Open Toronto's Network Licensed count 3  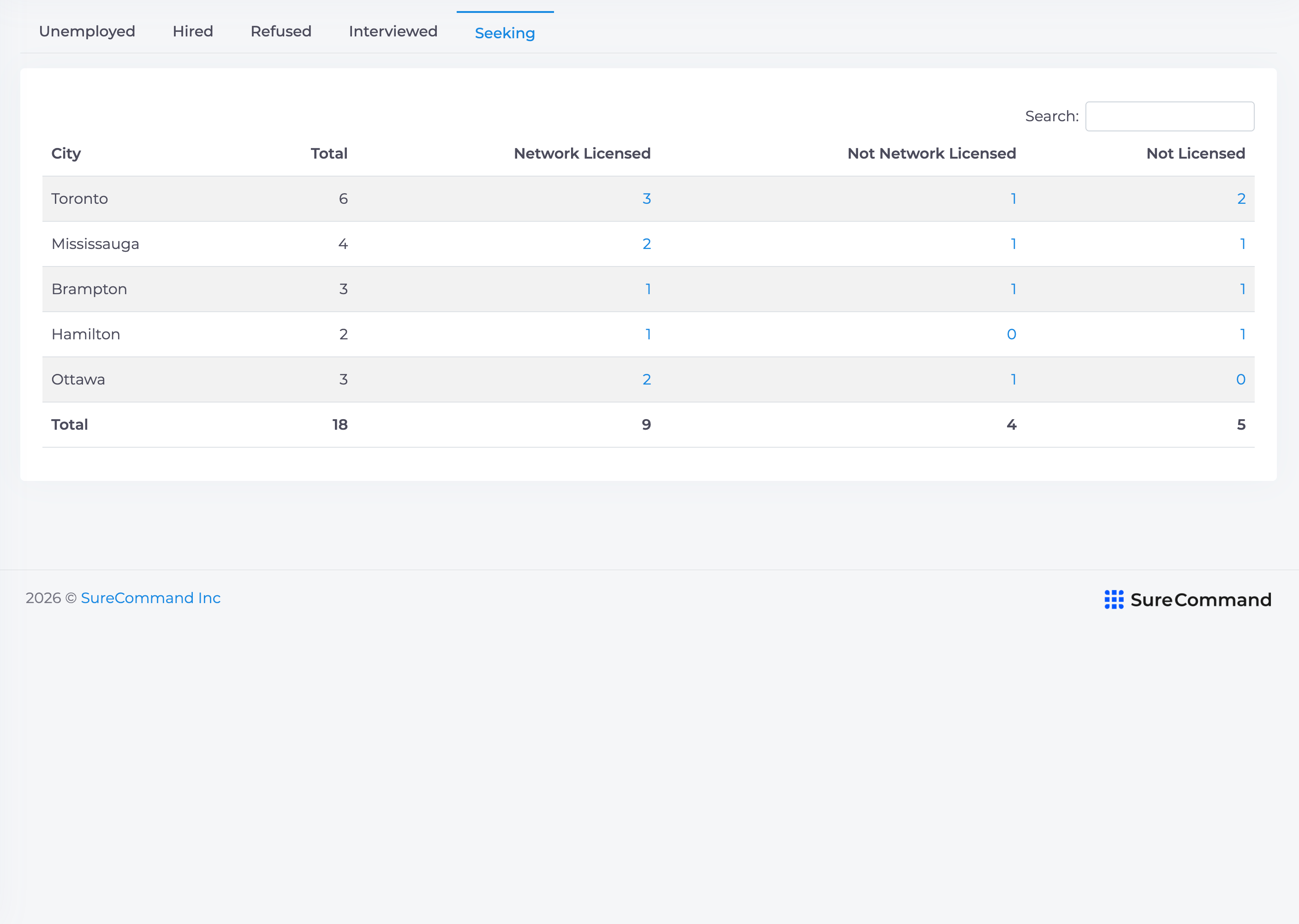(x=647, y=199)
